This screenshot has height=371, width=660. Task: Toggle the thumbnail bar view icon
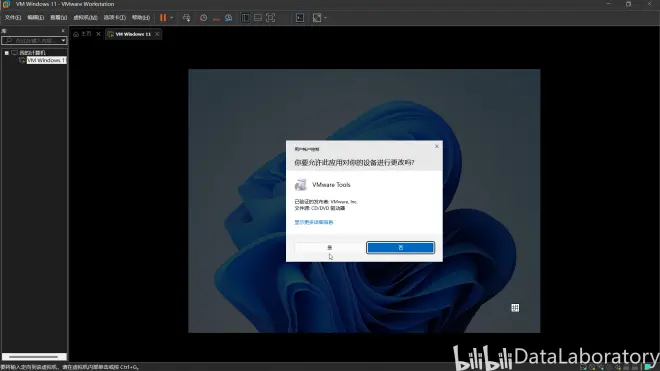coord(258,18)
